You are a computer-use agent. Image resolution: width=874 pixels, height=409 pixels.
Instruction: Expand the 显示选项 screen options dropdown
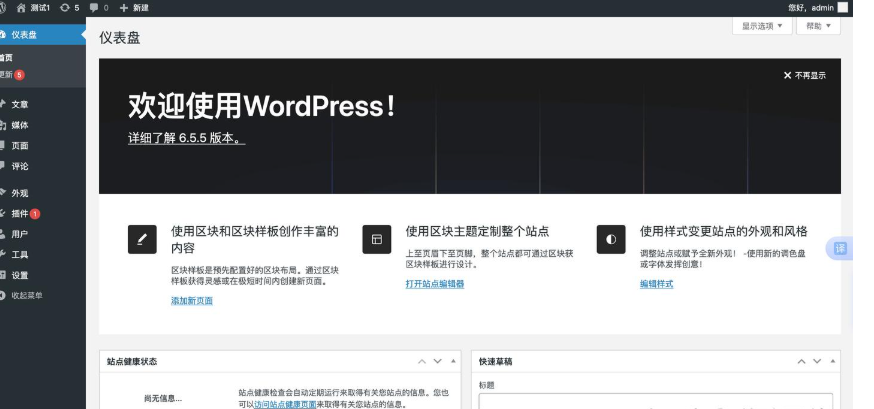tap(762, 26)
